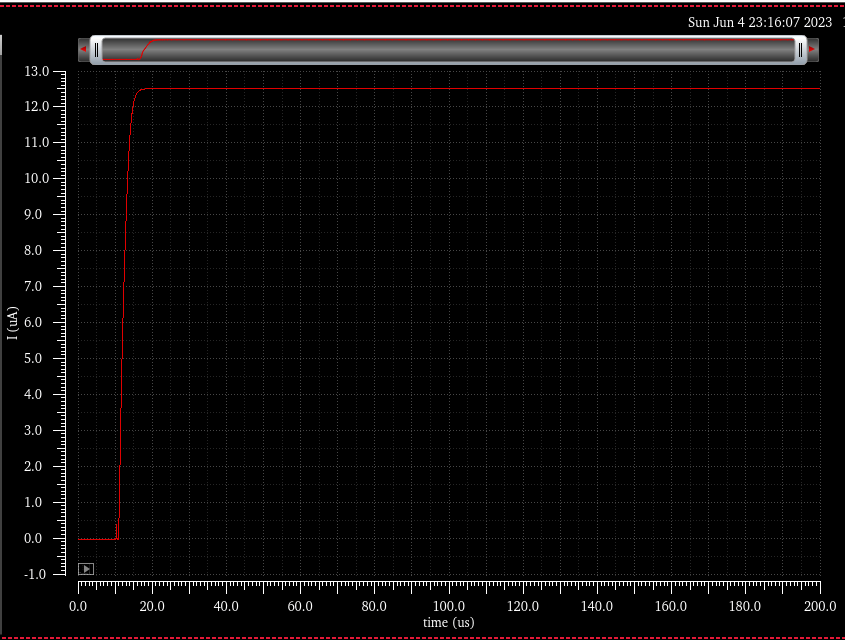The height and width of the screenshot is (640, 845).
Task: Select the "time (us)" X-axis label
Action: coord(448,623)
